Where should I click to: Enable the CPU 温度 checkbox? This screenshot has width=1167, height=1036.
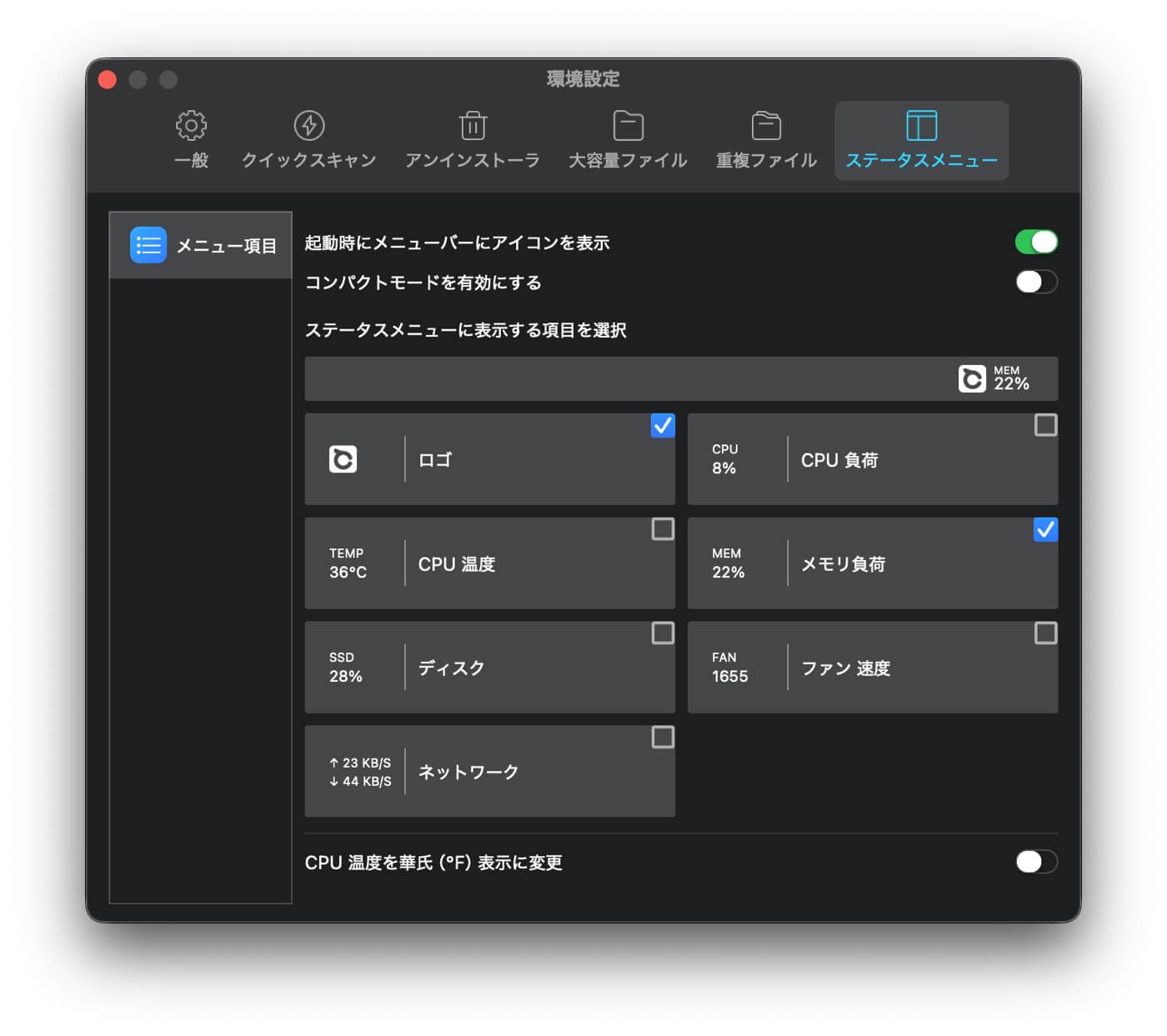[x=663, y=531]
